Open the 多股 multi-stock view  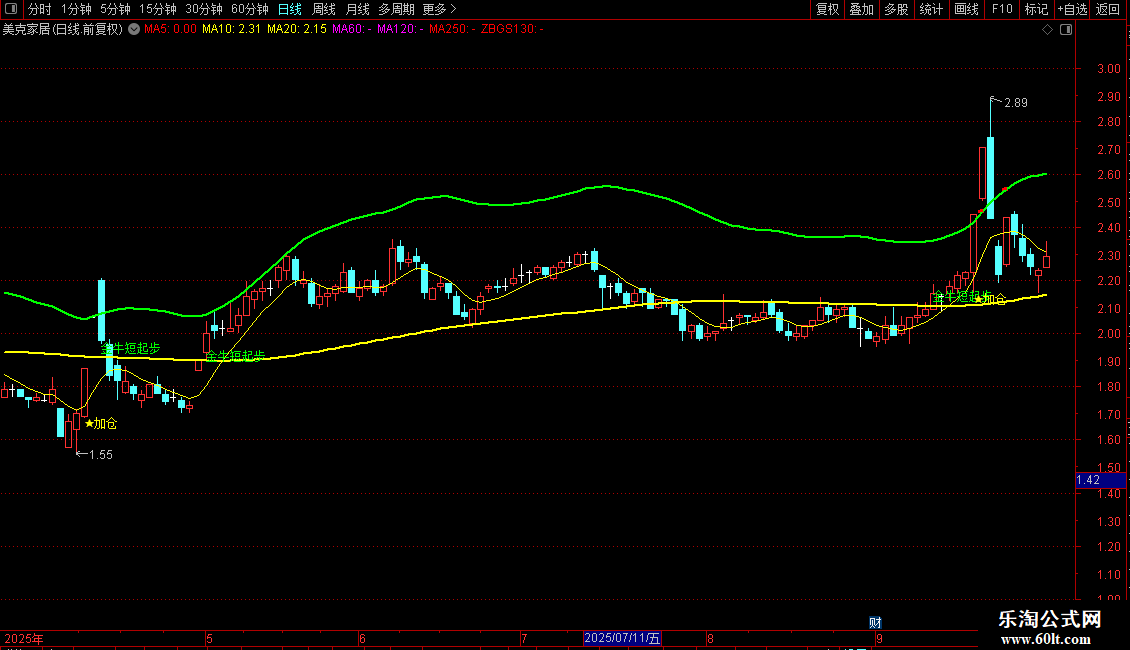click(896, 9)
